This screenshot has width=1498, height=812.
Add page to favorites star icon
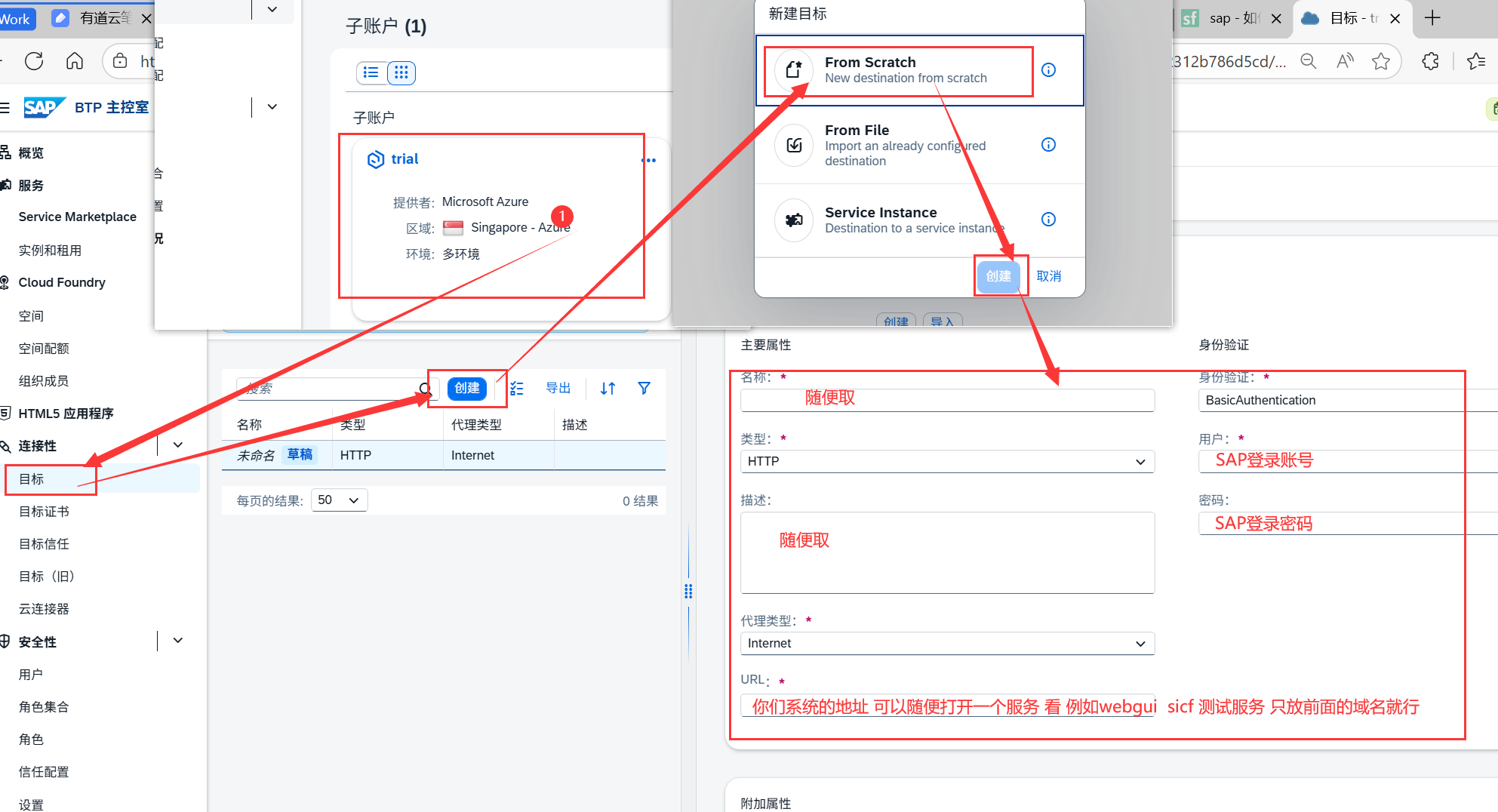point(1381,61)
